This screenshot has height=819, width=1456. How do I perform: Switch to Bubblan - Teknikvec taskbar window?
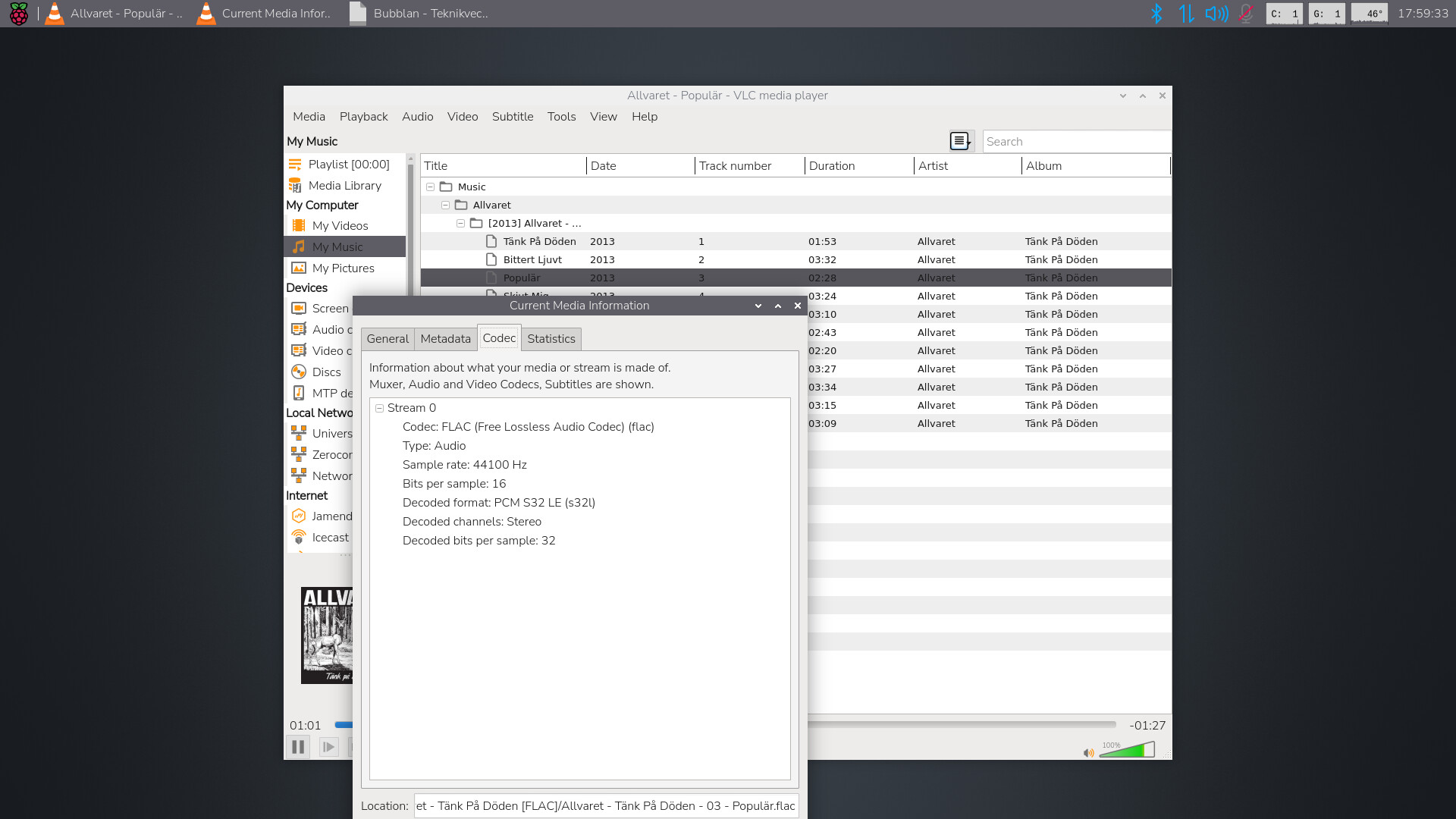tap(419, 14)
